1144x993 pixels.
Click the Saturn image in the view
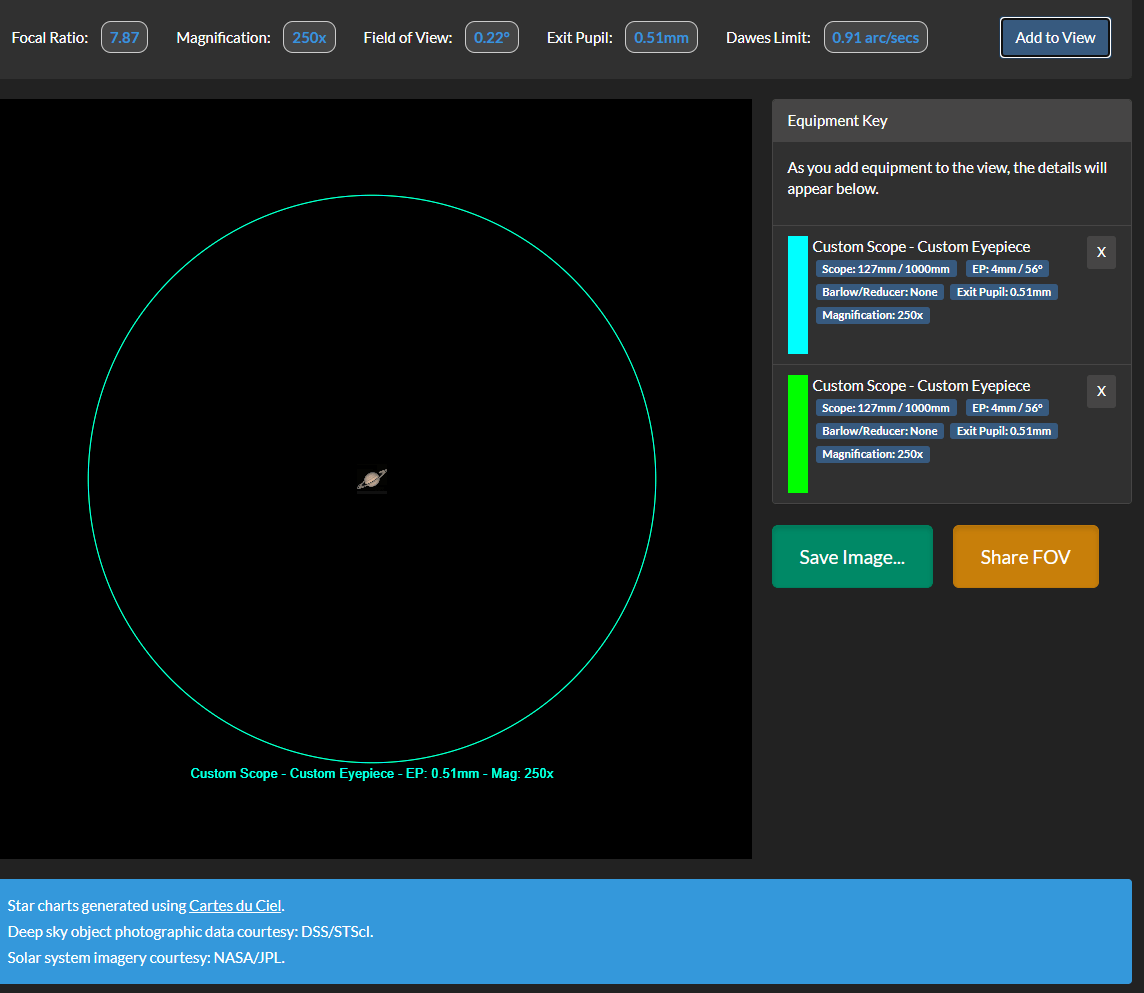372,480
